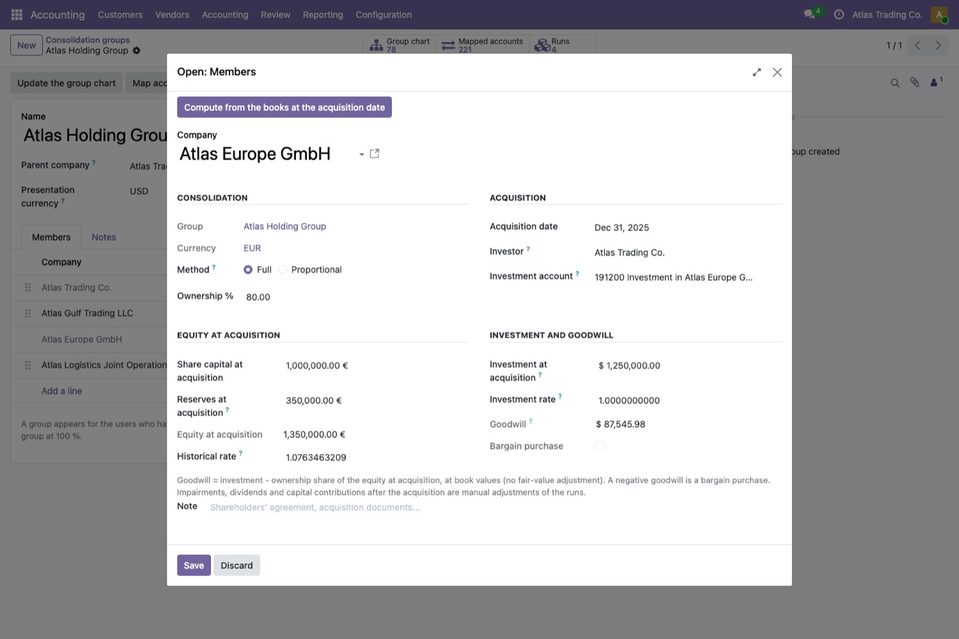Follow the EUR currency link
959x639 pixels.
pyautogui.click(x=252, y=248)
